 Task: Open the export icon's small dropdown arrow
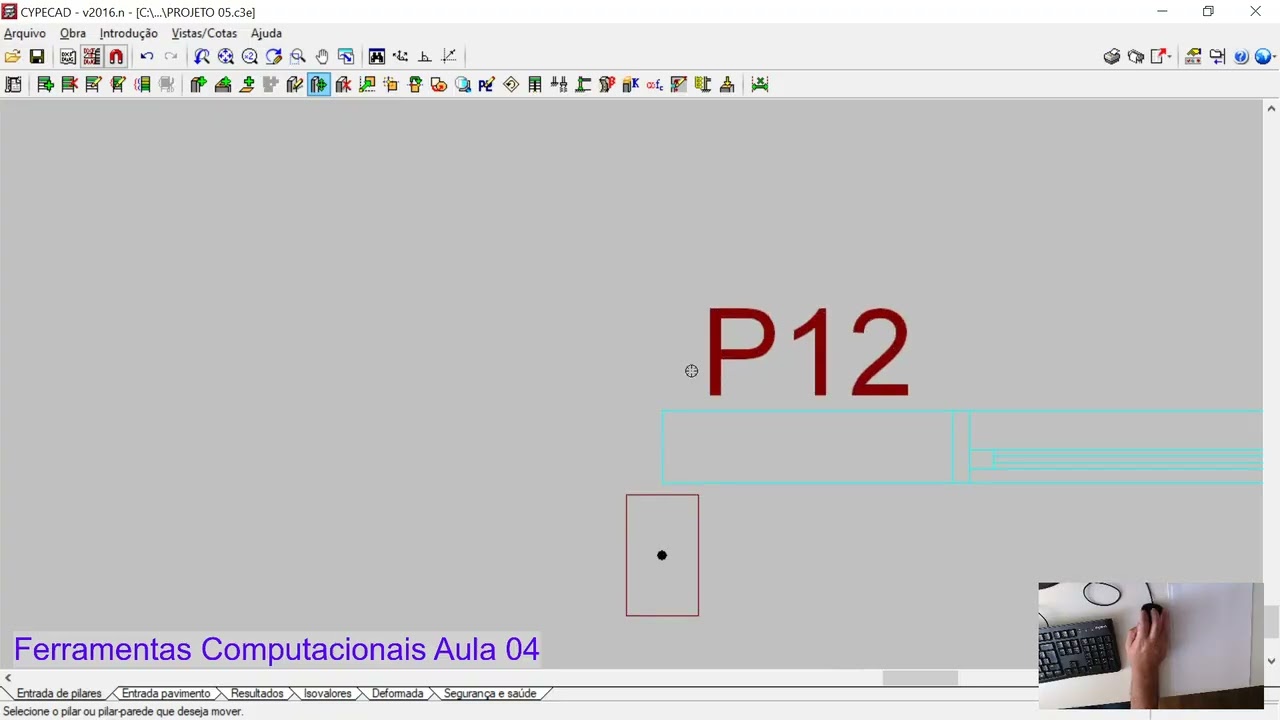1169,57
